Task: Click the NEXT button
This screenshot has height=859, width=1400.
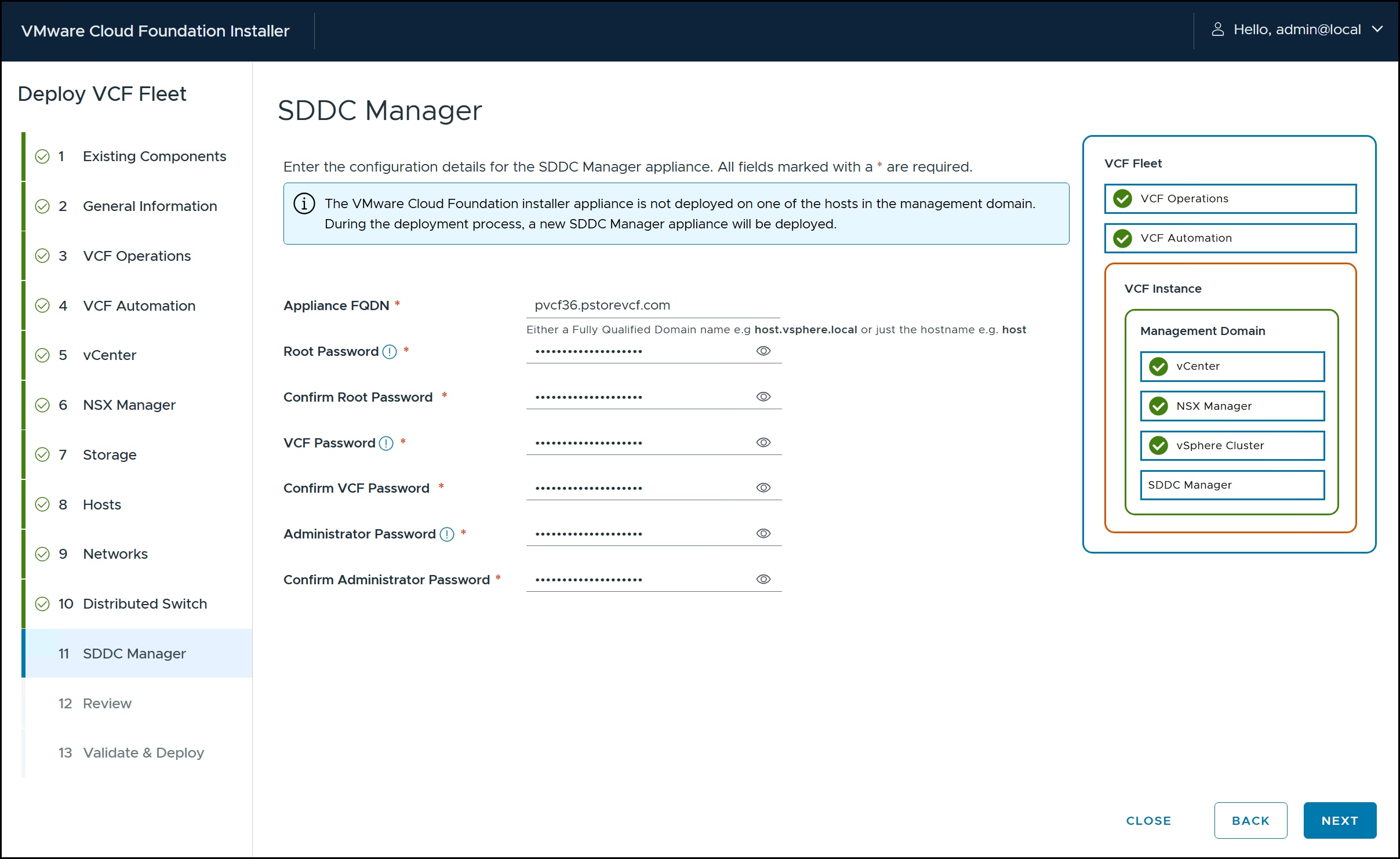Action: 1340,821
